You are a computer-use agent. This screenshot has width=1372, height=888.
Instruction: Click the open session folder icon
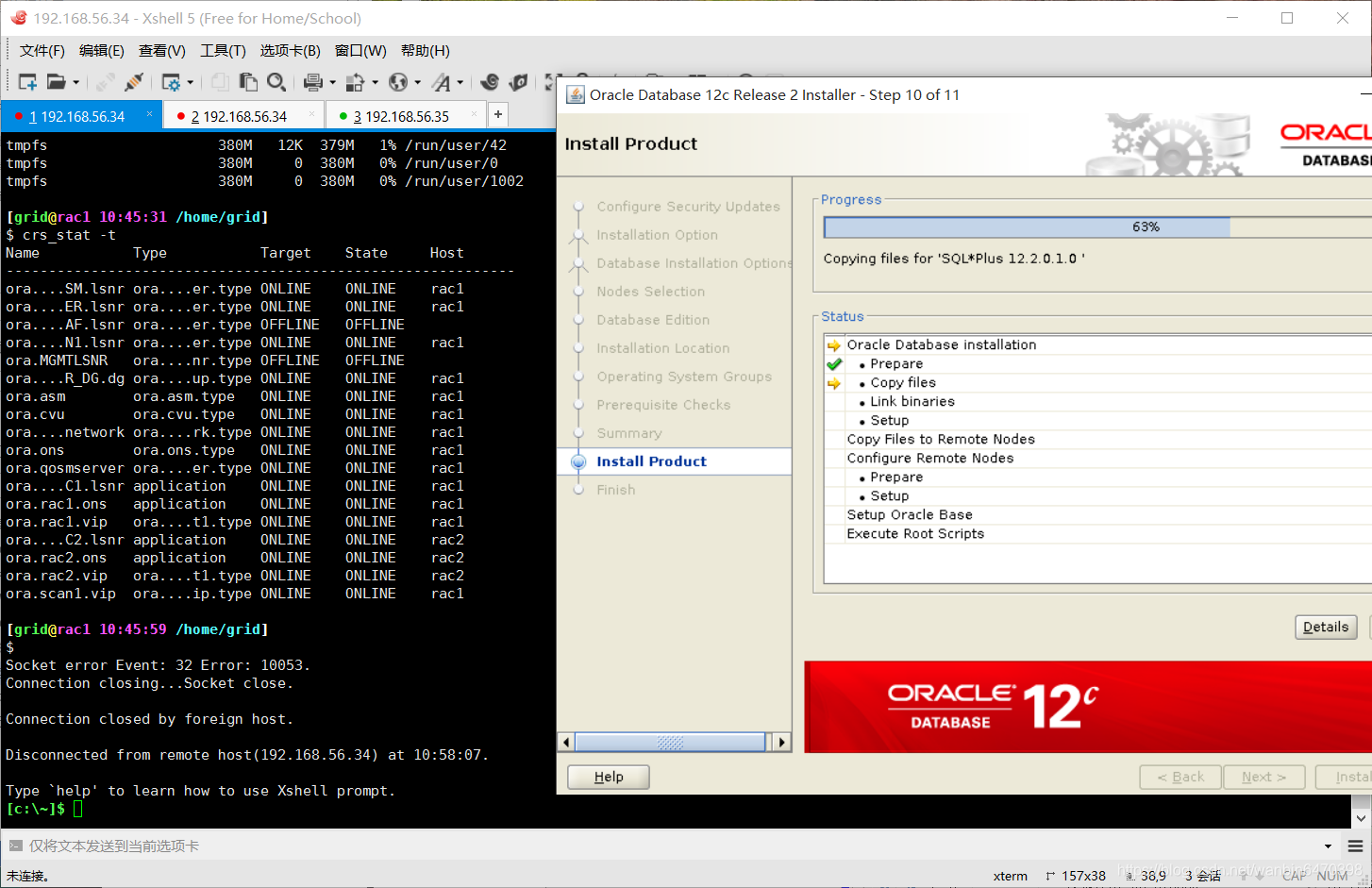57,82
